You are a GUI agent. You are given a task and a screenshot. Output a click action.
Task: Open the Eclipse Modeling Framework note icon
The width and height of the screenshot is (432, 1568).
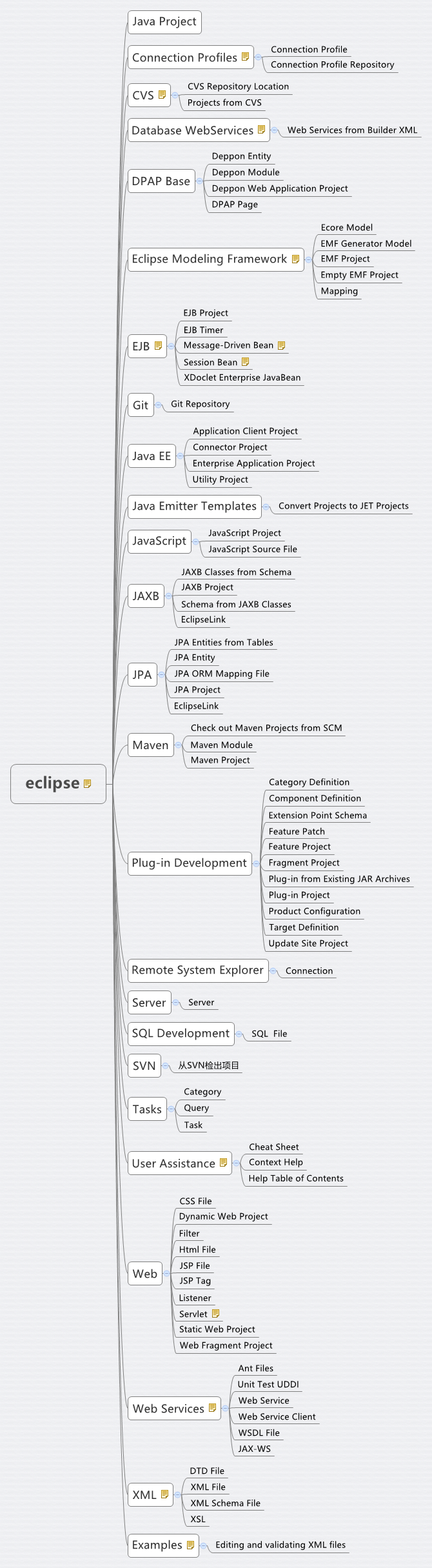(x=295, y=259)
